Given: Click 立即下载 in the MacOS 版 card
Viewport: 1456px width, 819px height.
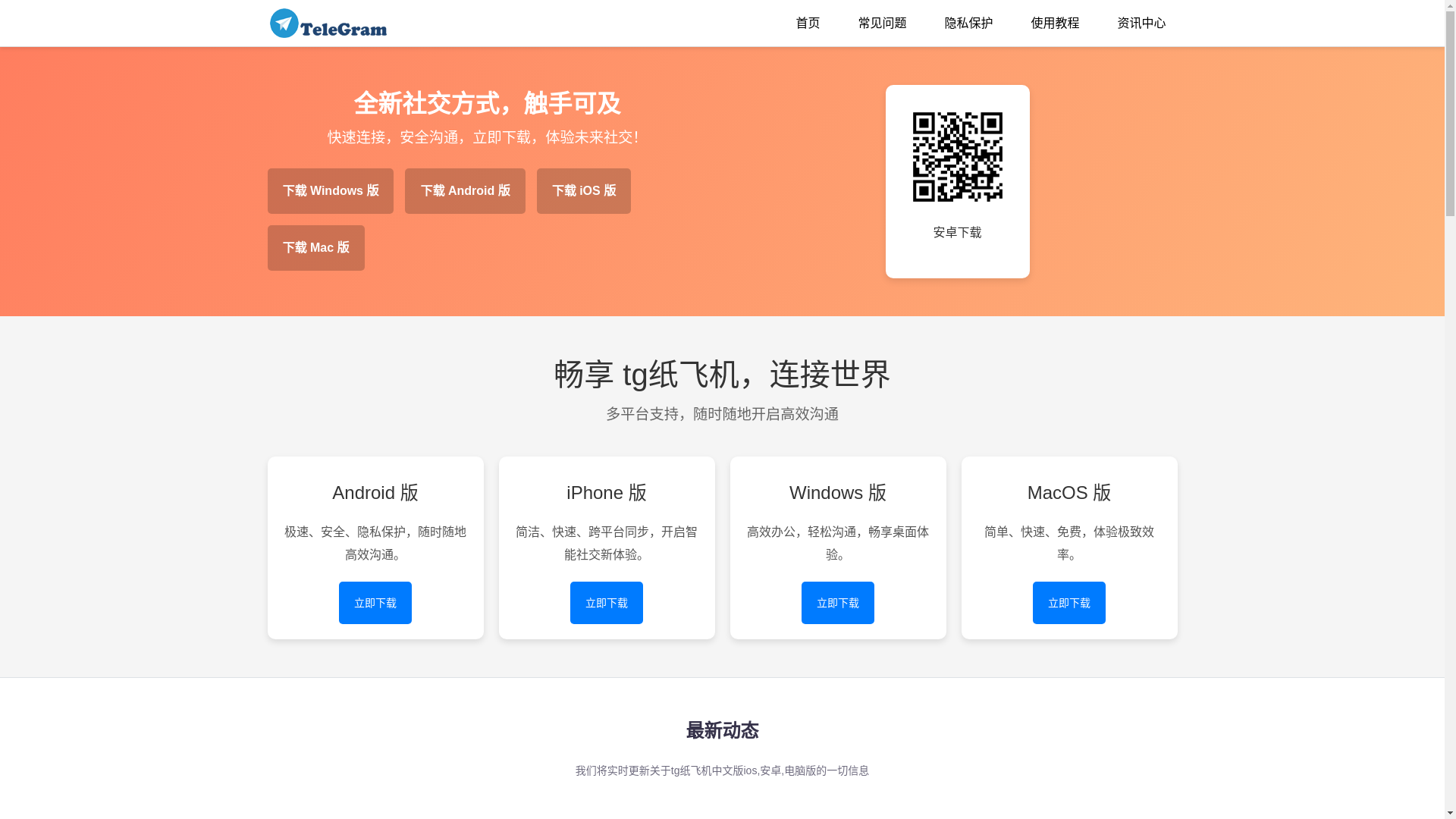Looking at the screenshot, I should (x=1069, y=603).
